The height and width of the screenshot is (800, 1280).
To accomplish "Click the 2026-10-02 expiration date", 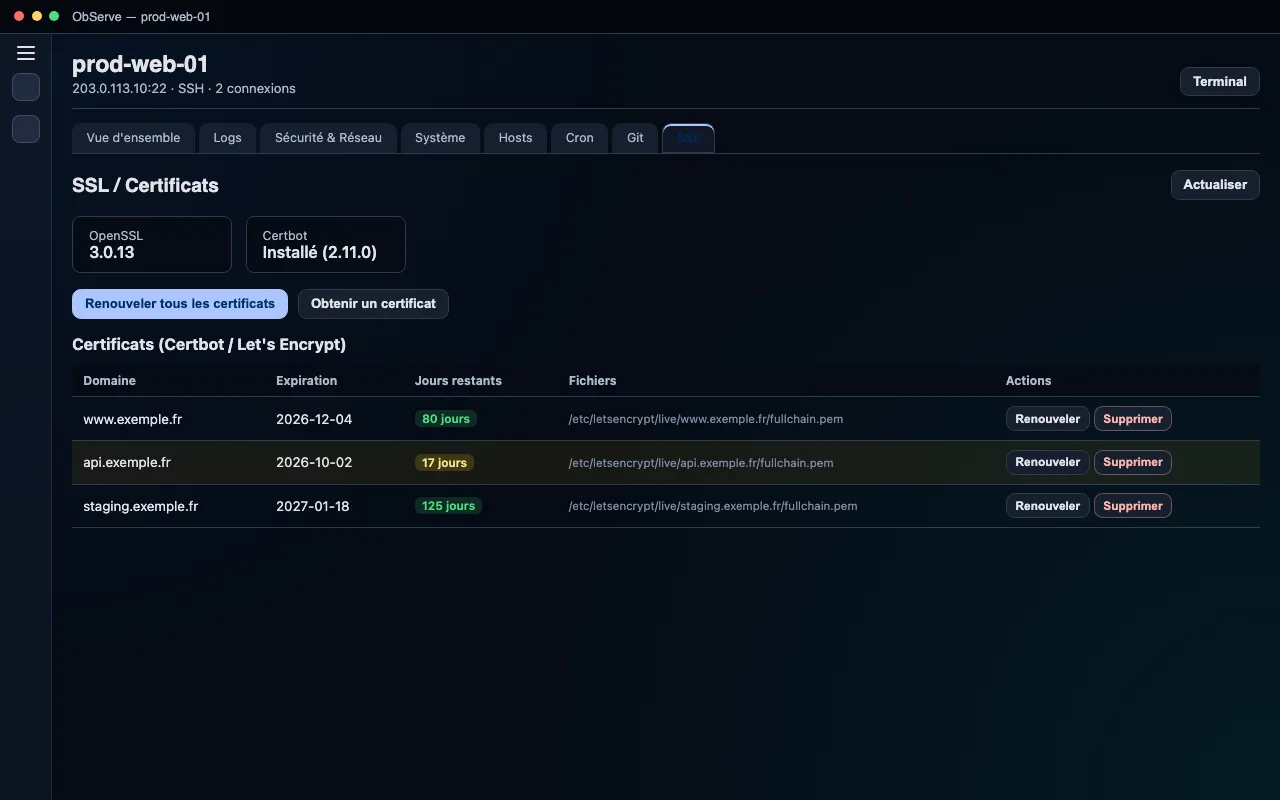I will [x=314, y=462].
